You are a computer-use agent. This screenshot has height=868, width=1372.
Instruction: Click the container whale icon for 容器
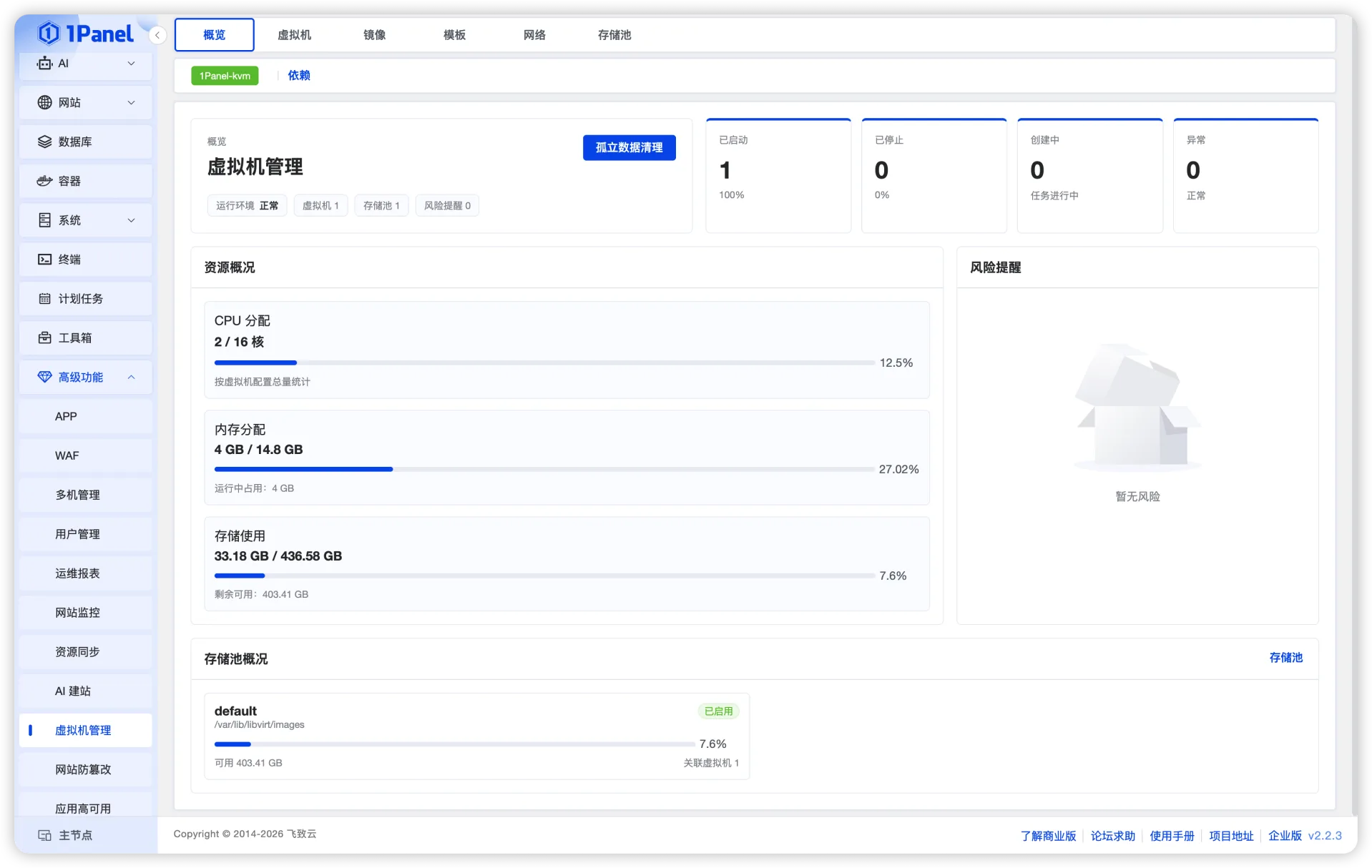[44, 181]
